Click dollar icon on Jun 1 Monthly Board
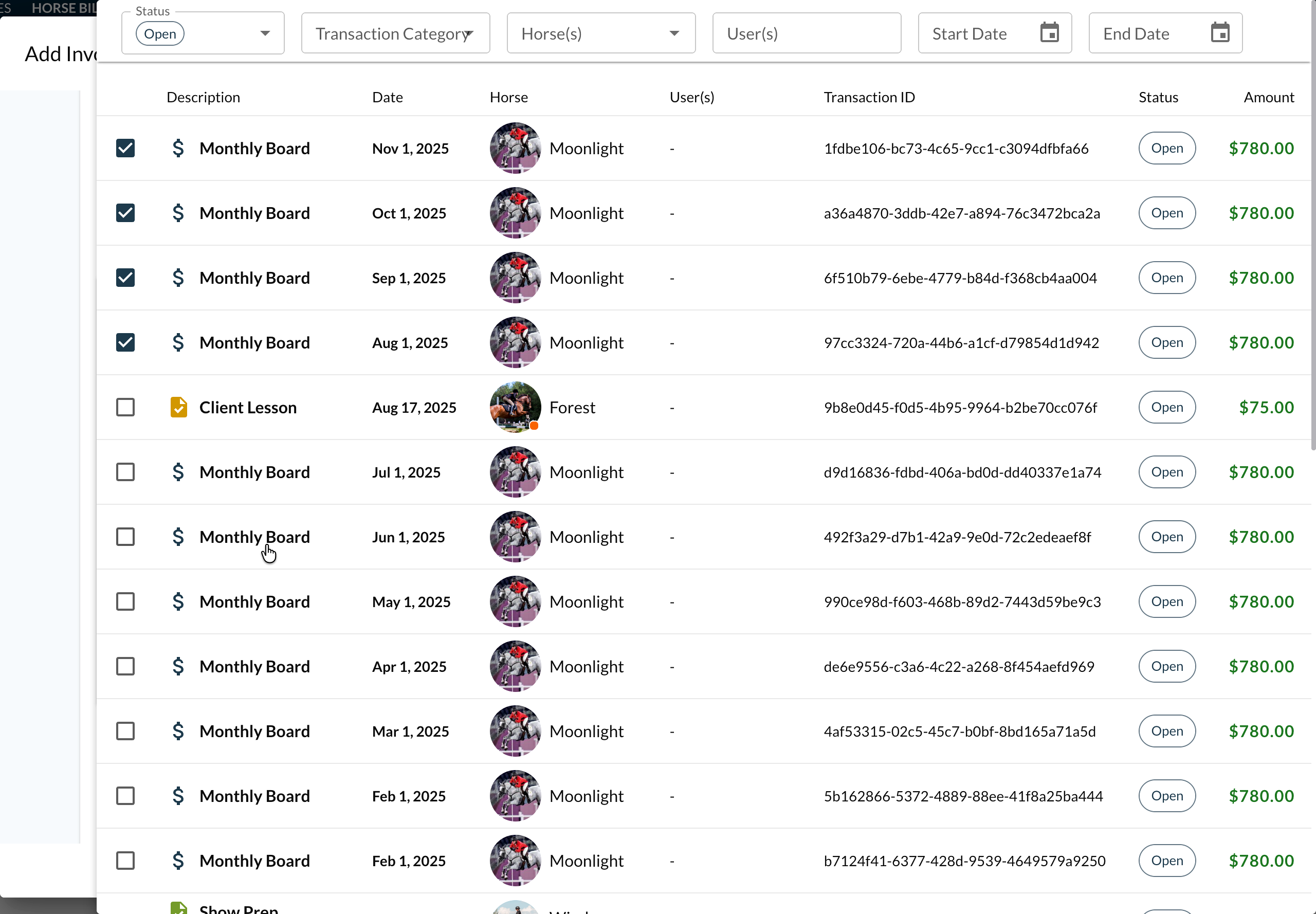 (x=178, y=537)
